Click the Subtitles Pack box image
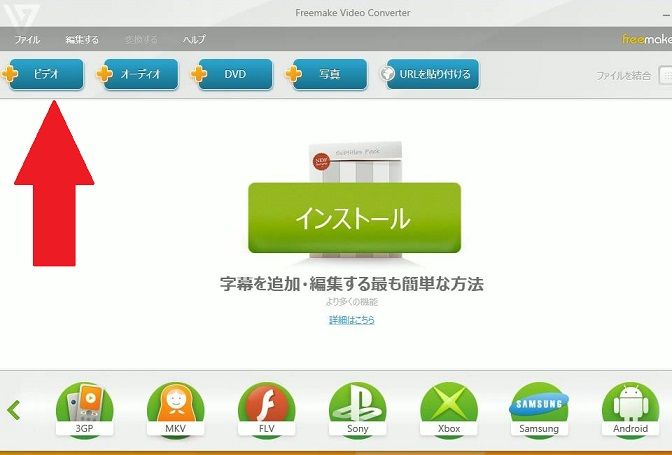The width and height of the screenshot is (672, 455). (355, 162)
